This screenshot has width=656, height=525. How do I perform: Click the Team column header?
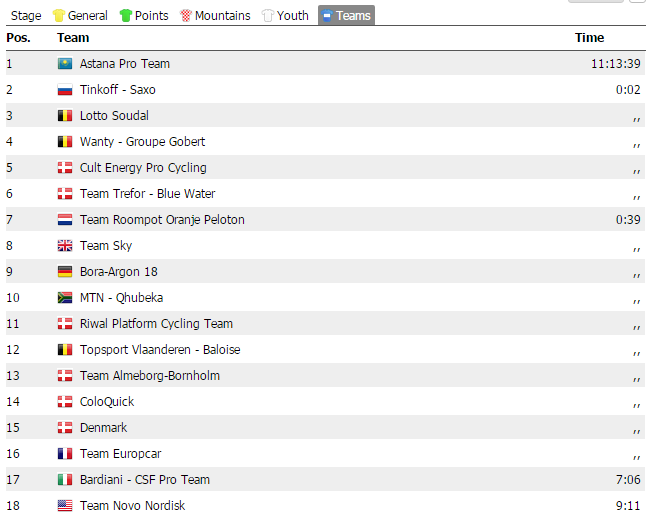[x=73, y=38]
